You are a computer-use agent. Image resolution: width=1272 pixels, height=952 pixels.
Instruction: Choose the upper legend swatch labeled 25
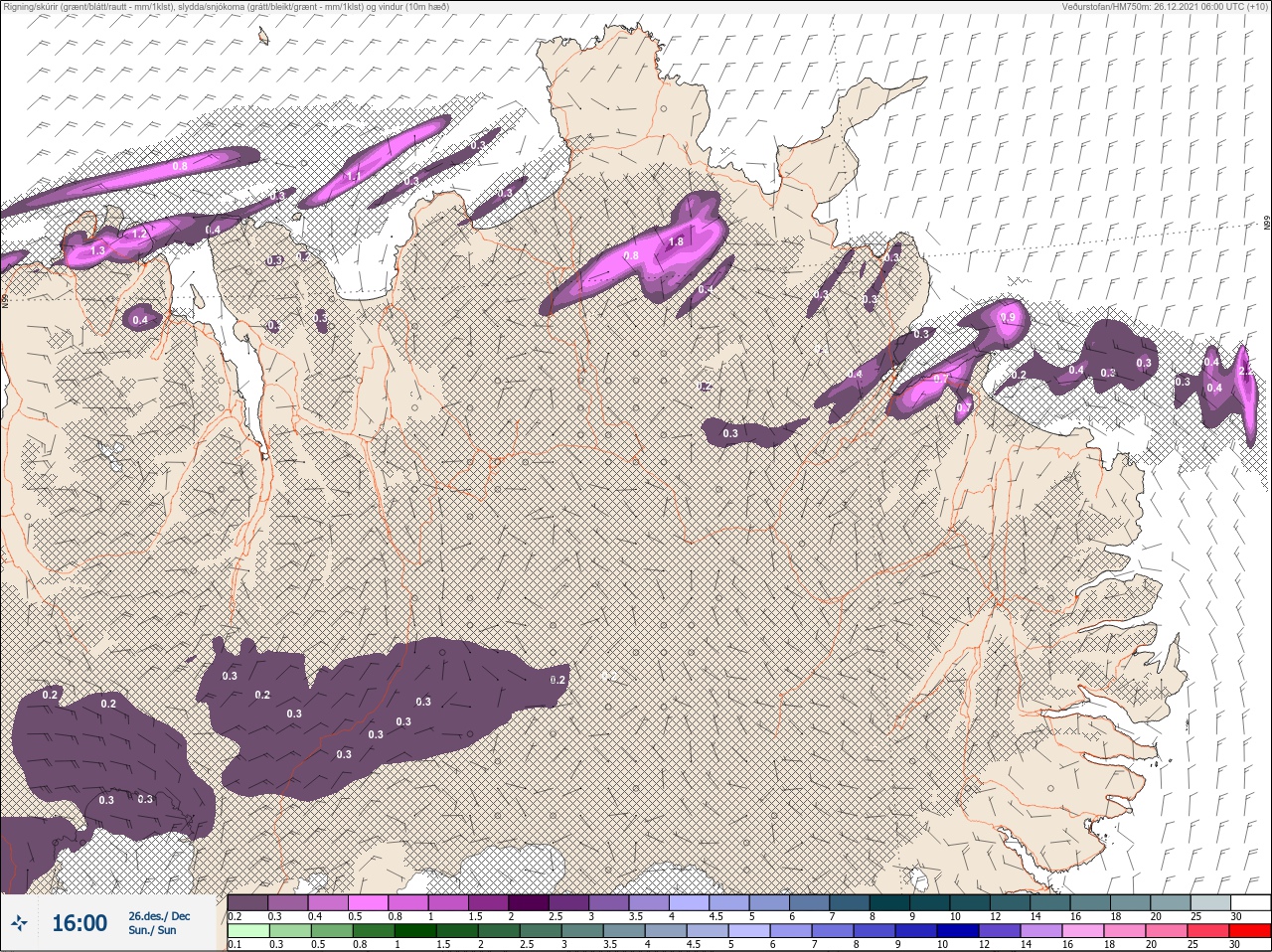pos(1211,902)
